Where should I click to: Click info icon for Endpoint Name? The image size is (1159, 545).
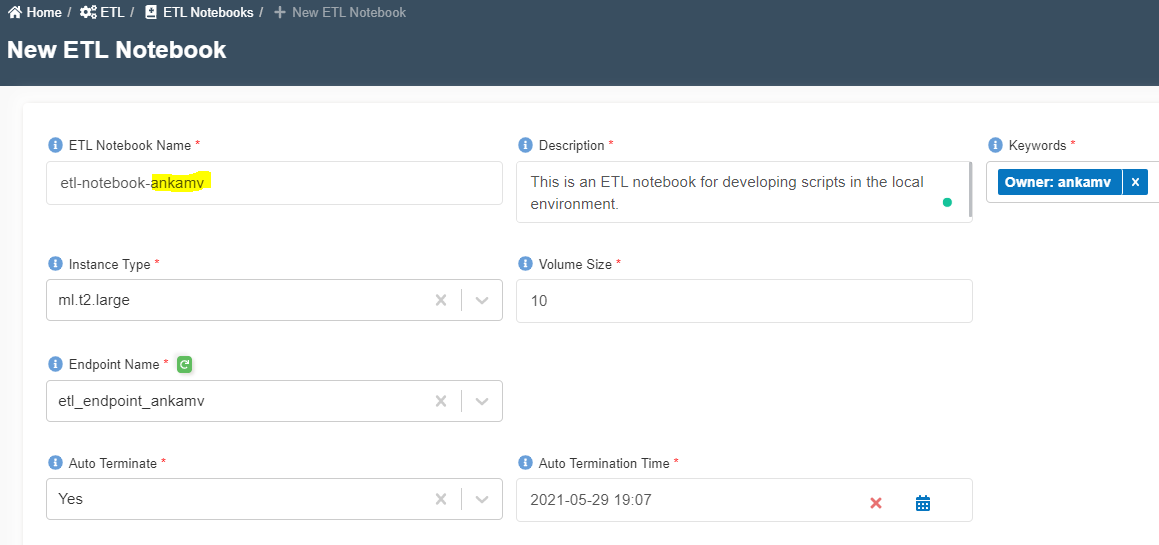55,364
